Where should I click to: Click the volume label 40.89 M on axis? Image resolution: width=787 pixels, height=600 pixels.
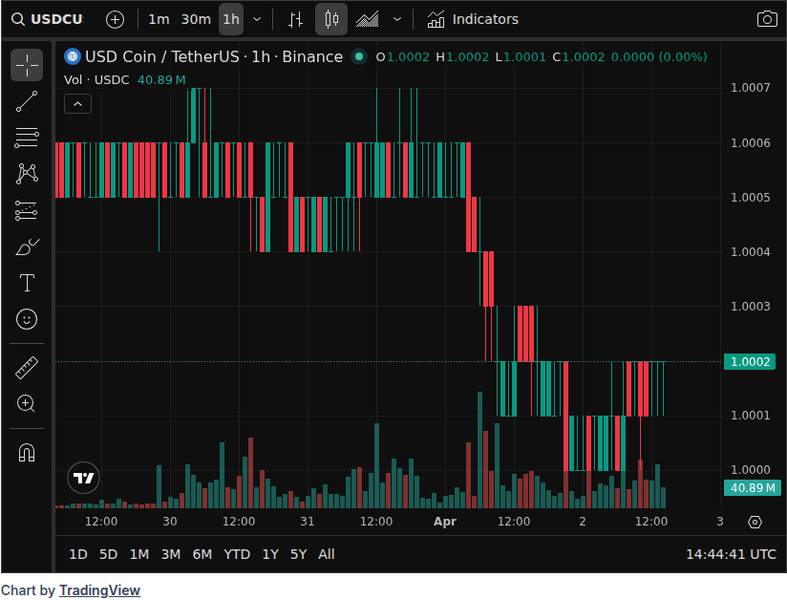click(752, 488)
